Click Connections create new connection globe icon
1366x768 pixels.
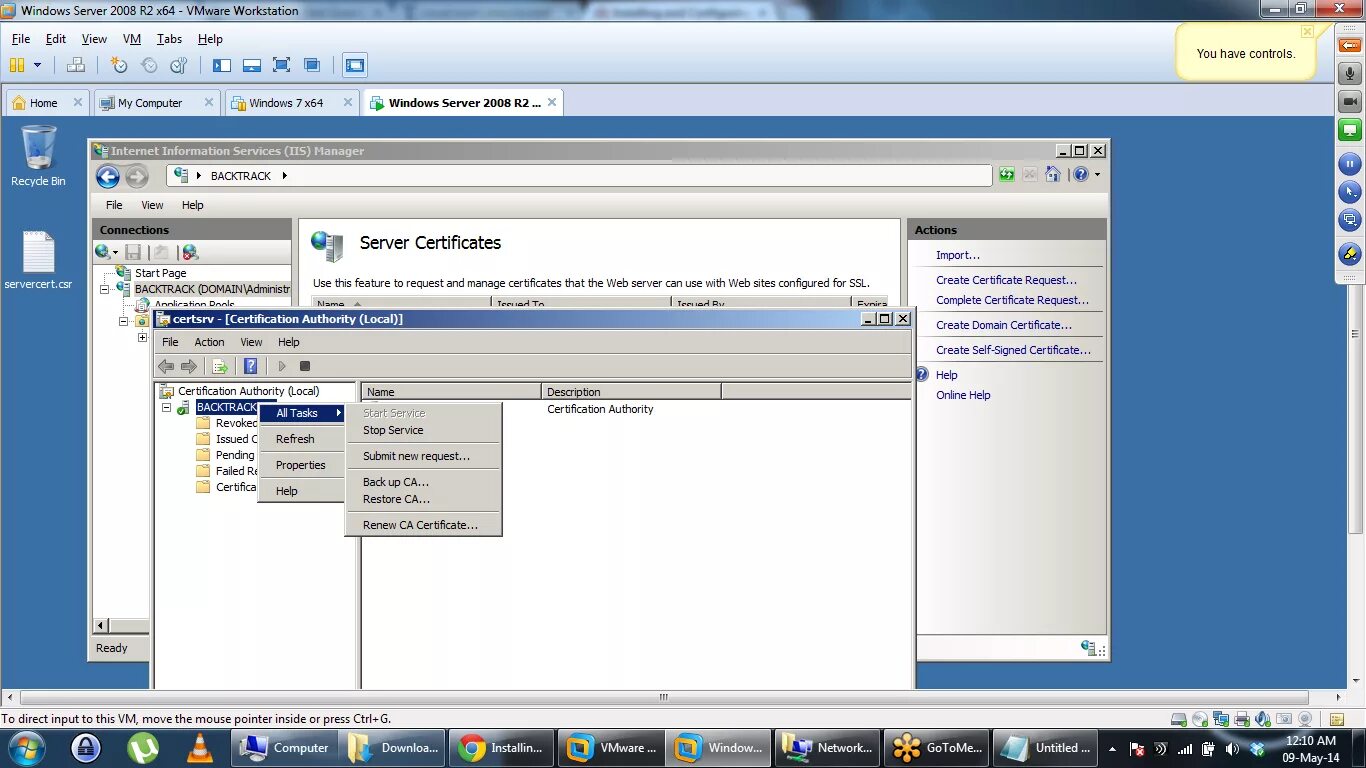click(103, 252)
